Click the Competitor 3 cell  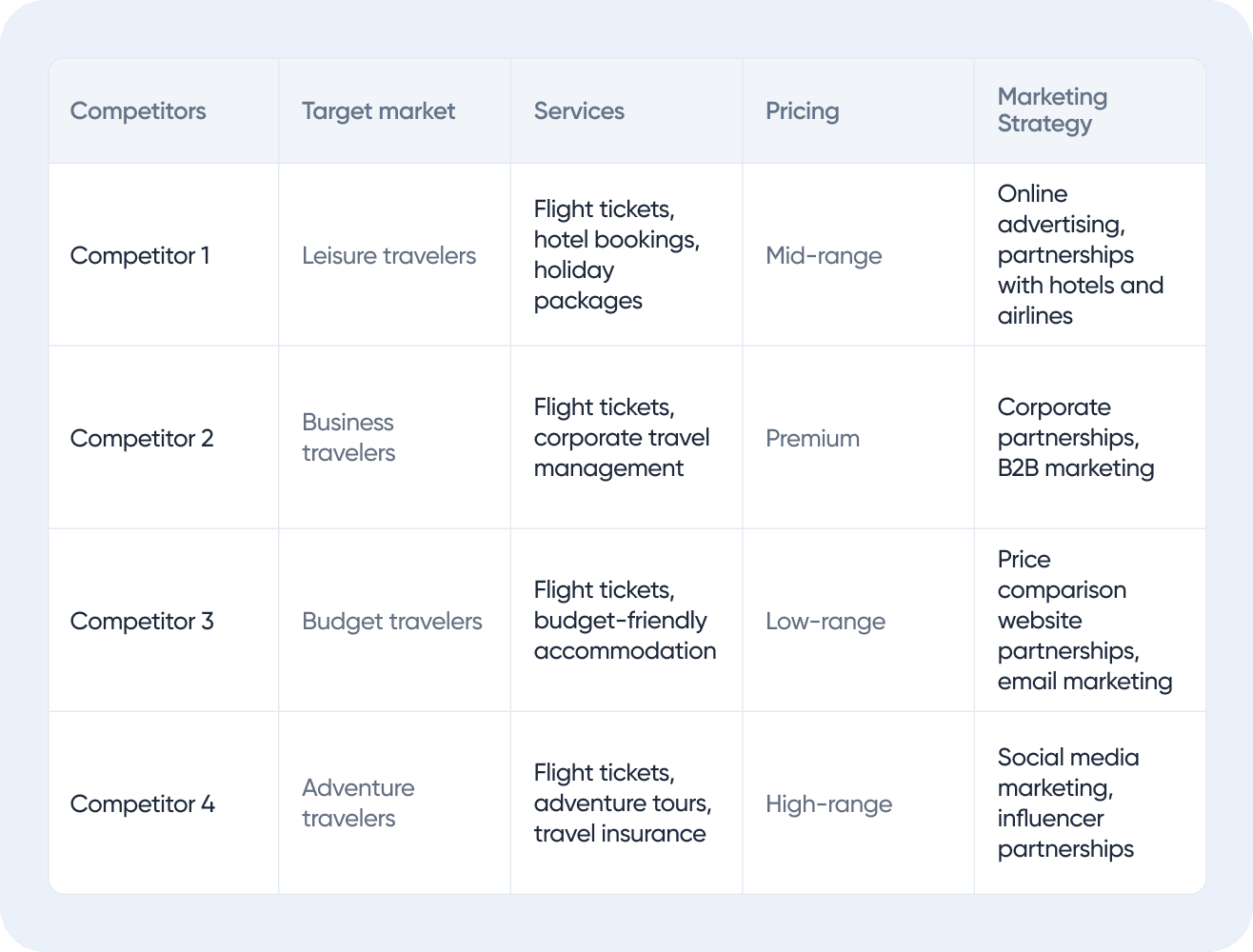pos(142,621)
